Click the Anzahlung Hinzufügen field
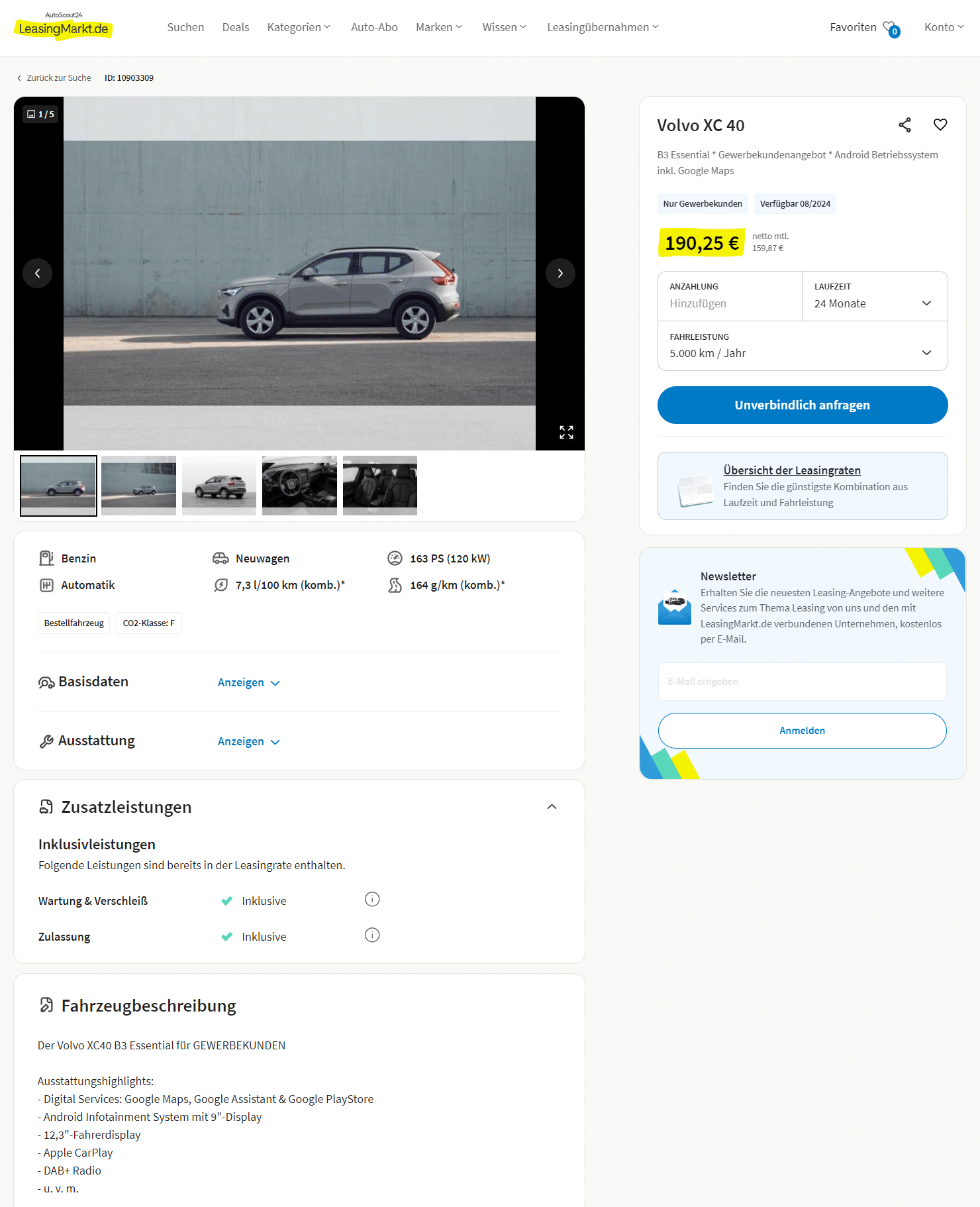 (730, 296)
